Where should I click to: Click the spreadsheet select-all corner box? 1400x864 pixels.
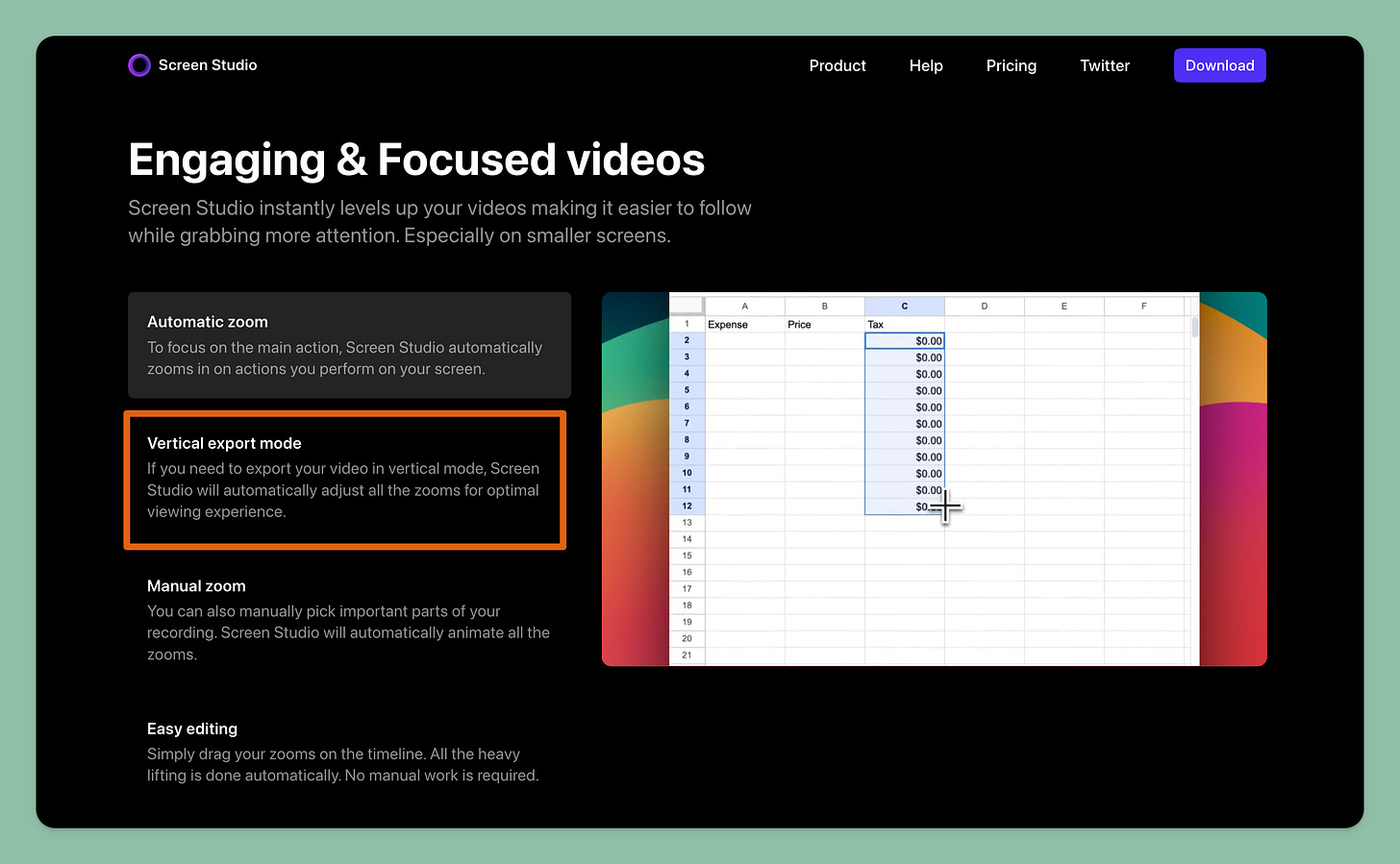[687, 306]
